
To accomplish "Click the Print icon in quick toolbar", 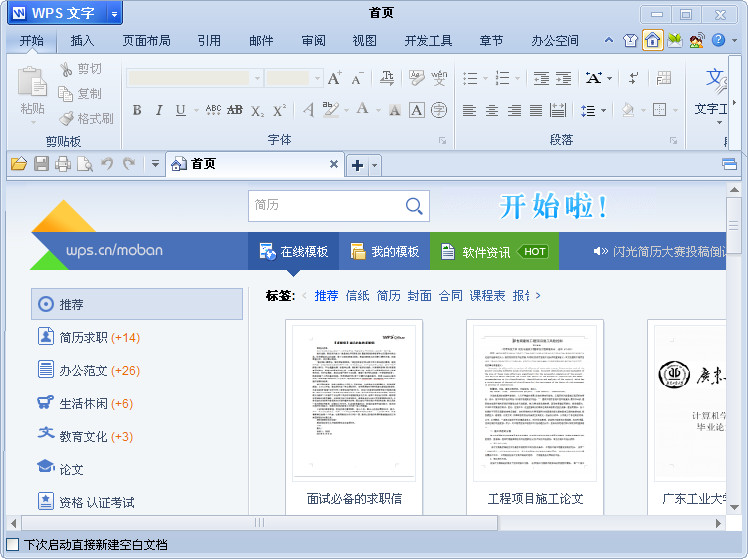I will coord(63,164).
